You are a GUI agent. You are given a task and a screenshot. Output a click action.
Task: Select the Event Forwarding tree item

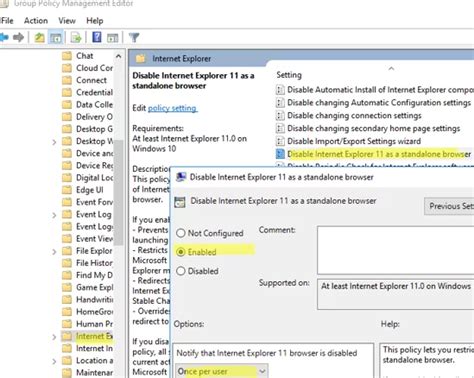point(94,202)
